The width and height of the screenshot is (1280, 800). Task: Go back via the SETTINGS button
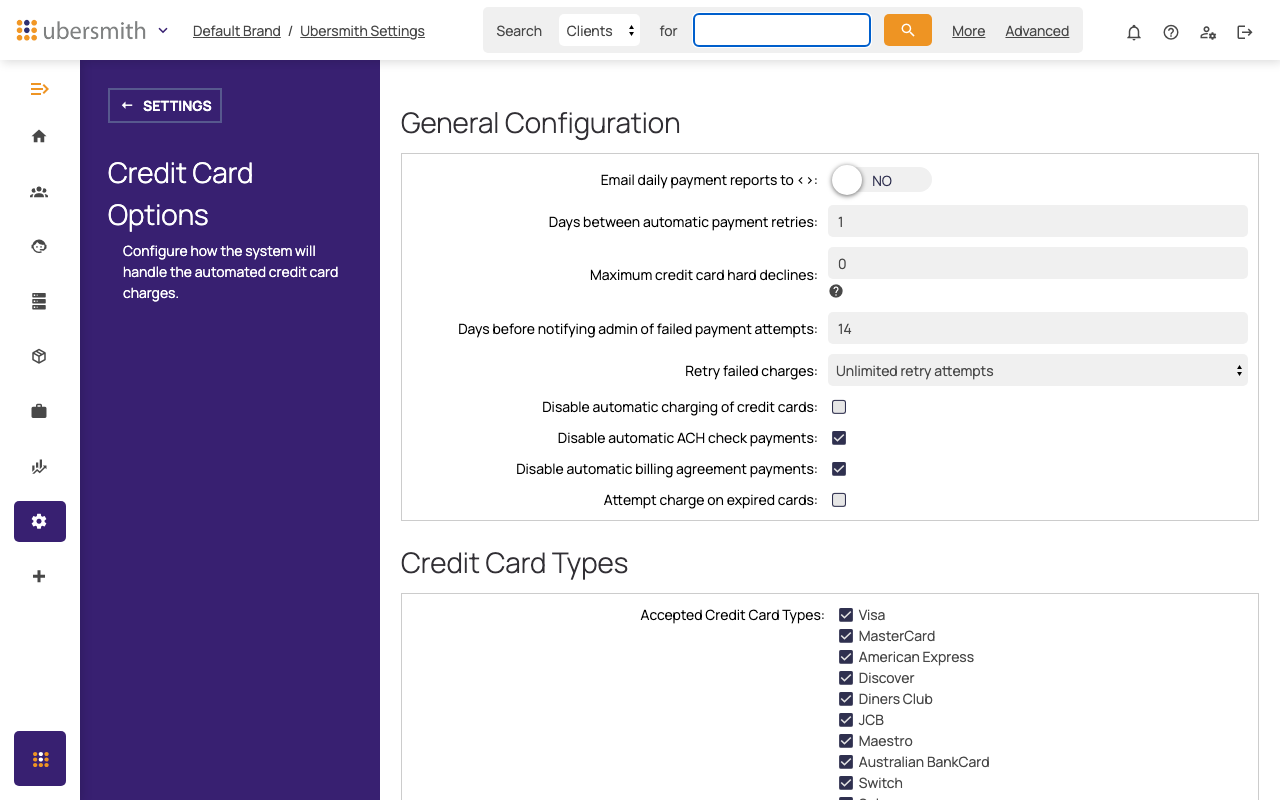tap(165, 106)
